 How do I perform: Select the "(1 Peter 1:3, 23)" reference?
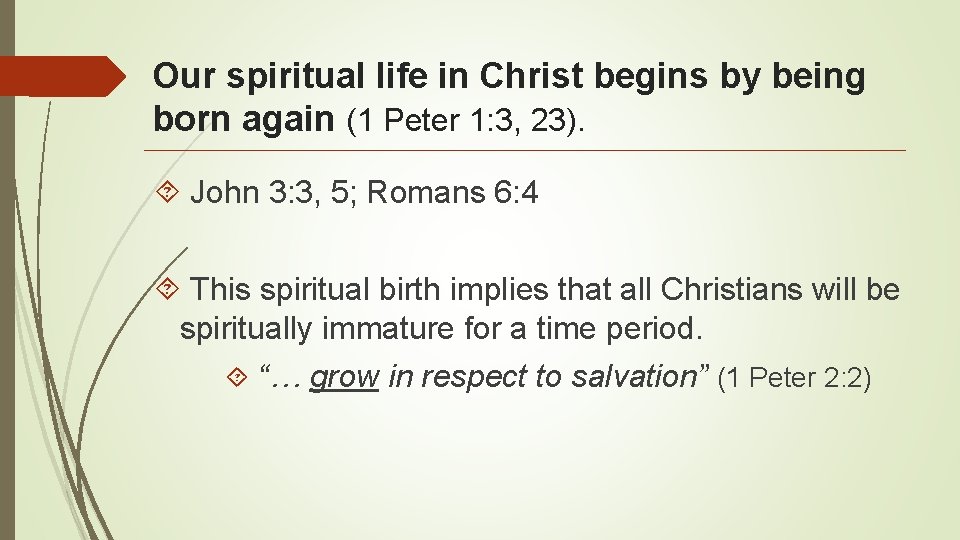click(x=466, y=120)
